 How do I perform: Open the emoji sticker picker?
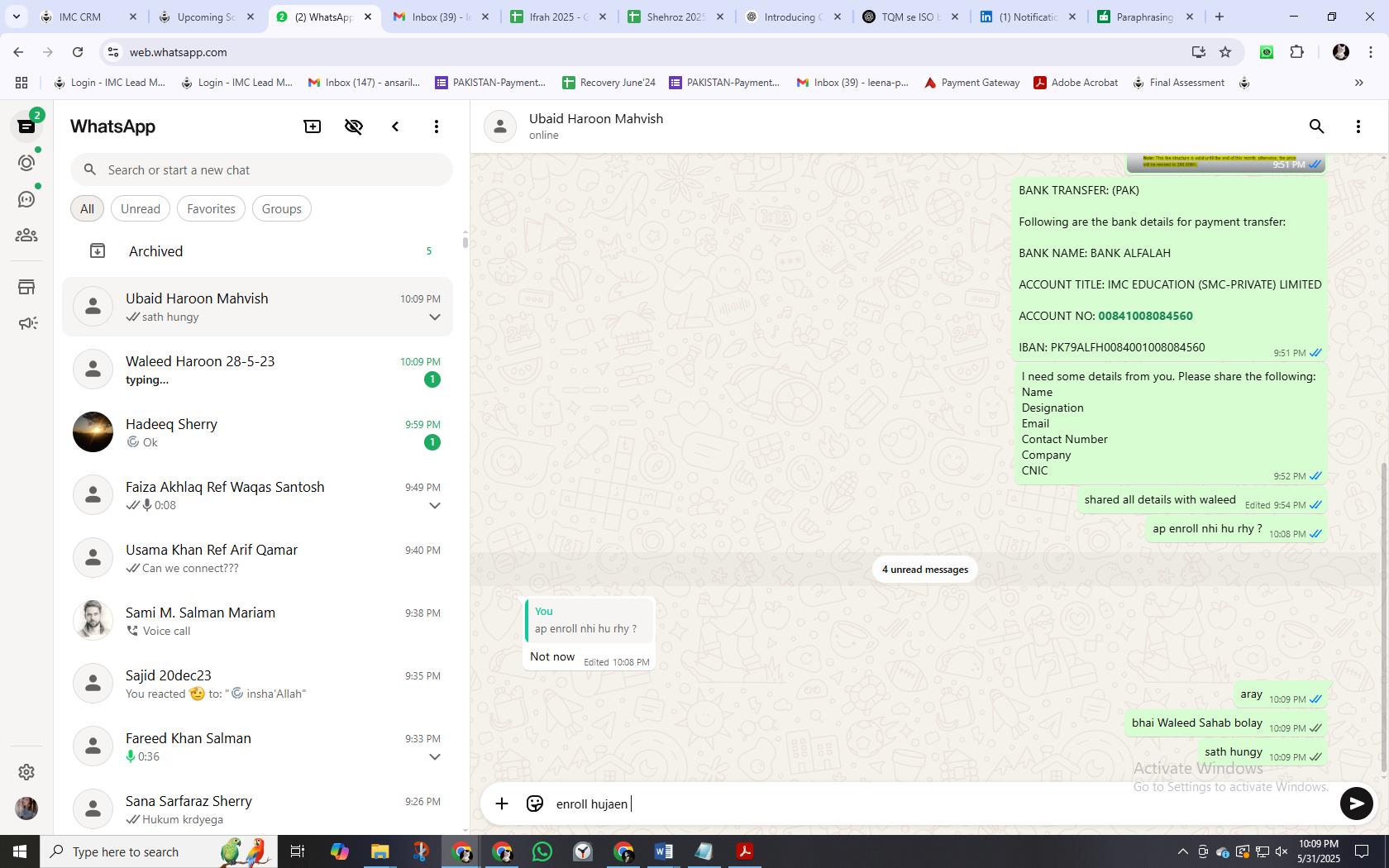(535, 804)
